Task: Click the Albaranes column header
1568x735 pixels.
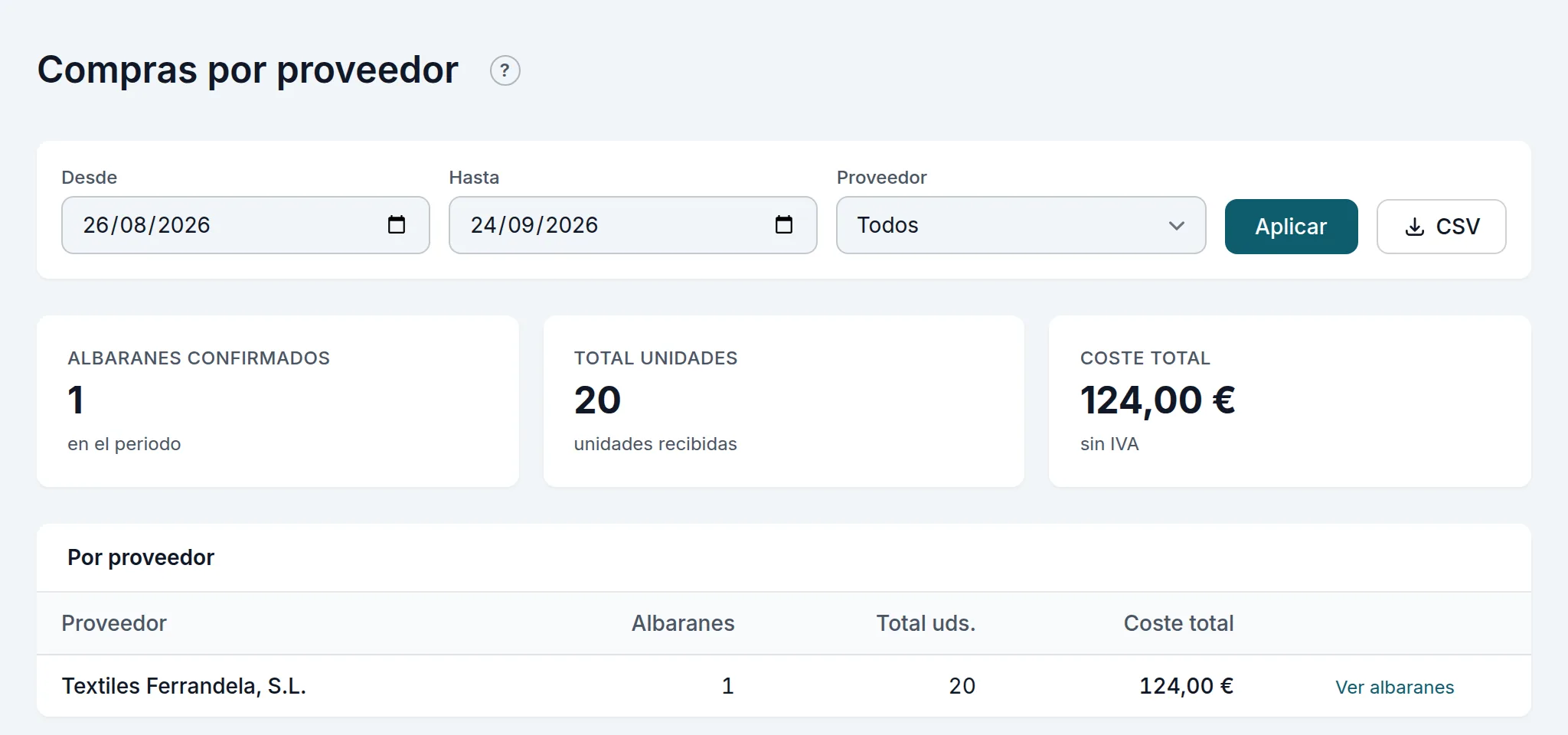Action: click(x=683, y=623)
